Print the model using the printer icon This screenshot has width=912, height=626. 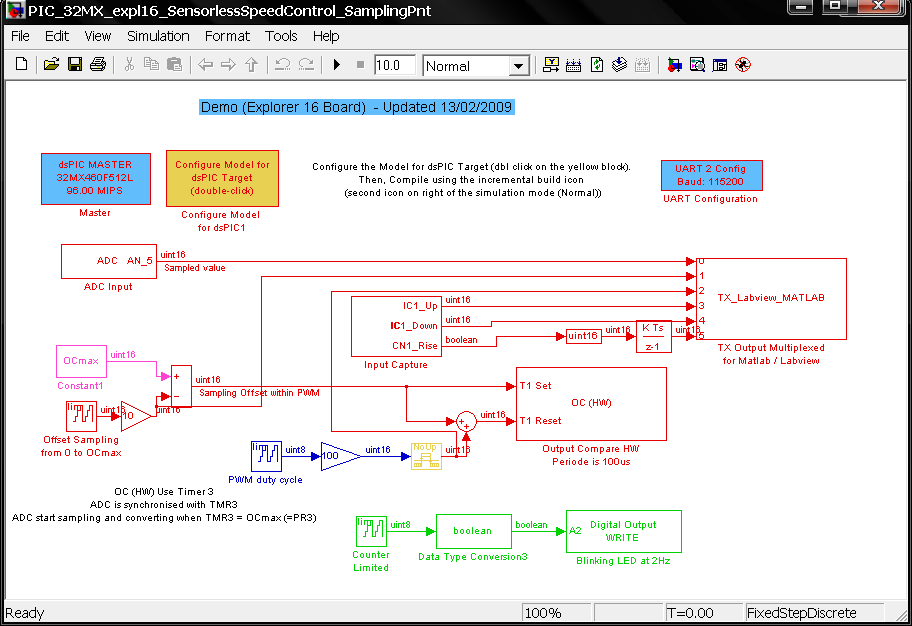click(98, 64)
